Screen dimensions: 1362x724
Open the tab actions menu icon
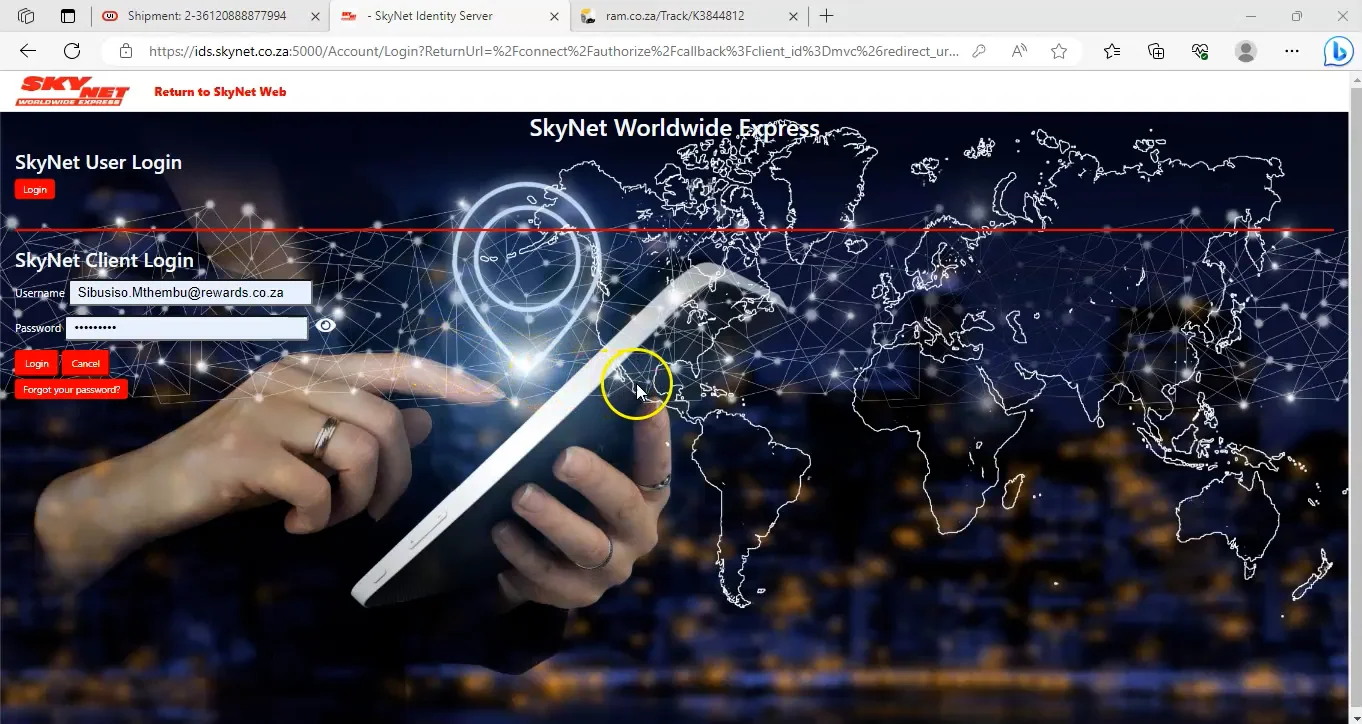point(68,16)
